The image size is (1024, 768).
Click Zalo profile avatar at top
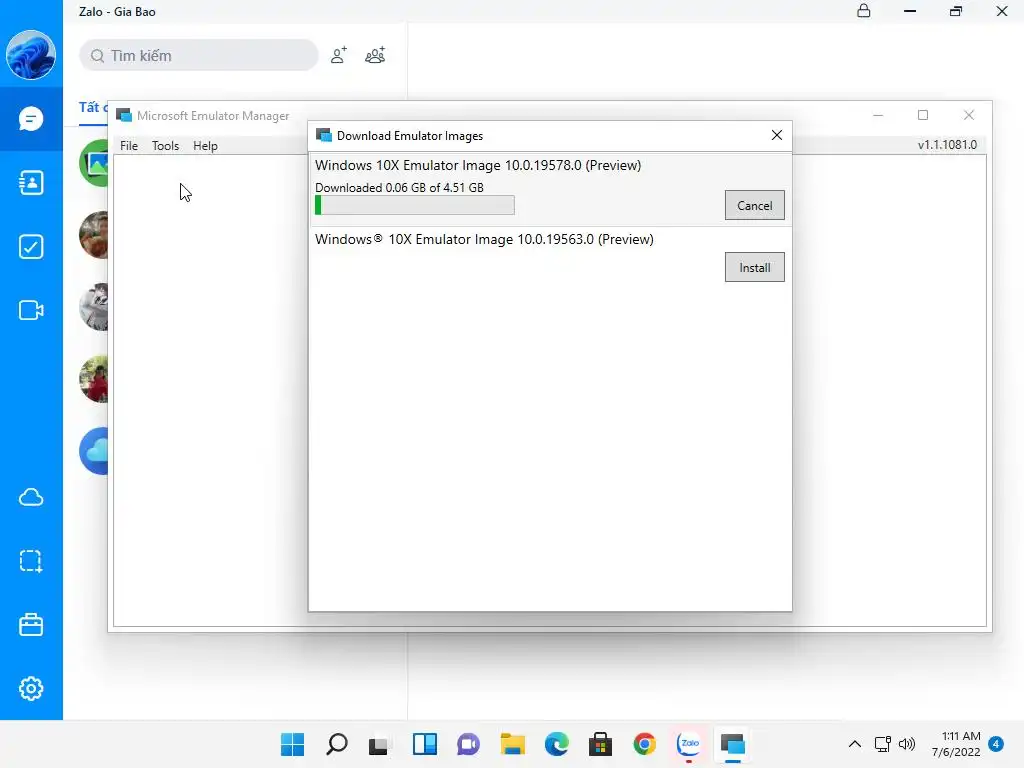31,55
